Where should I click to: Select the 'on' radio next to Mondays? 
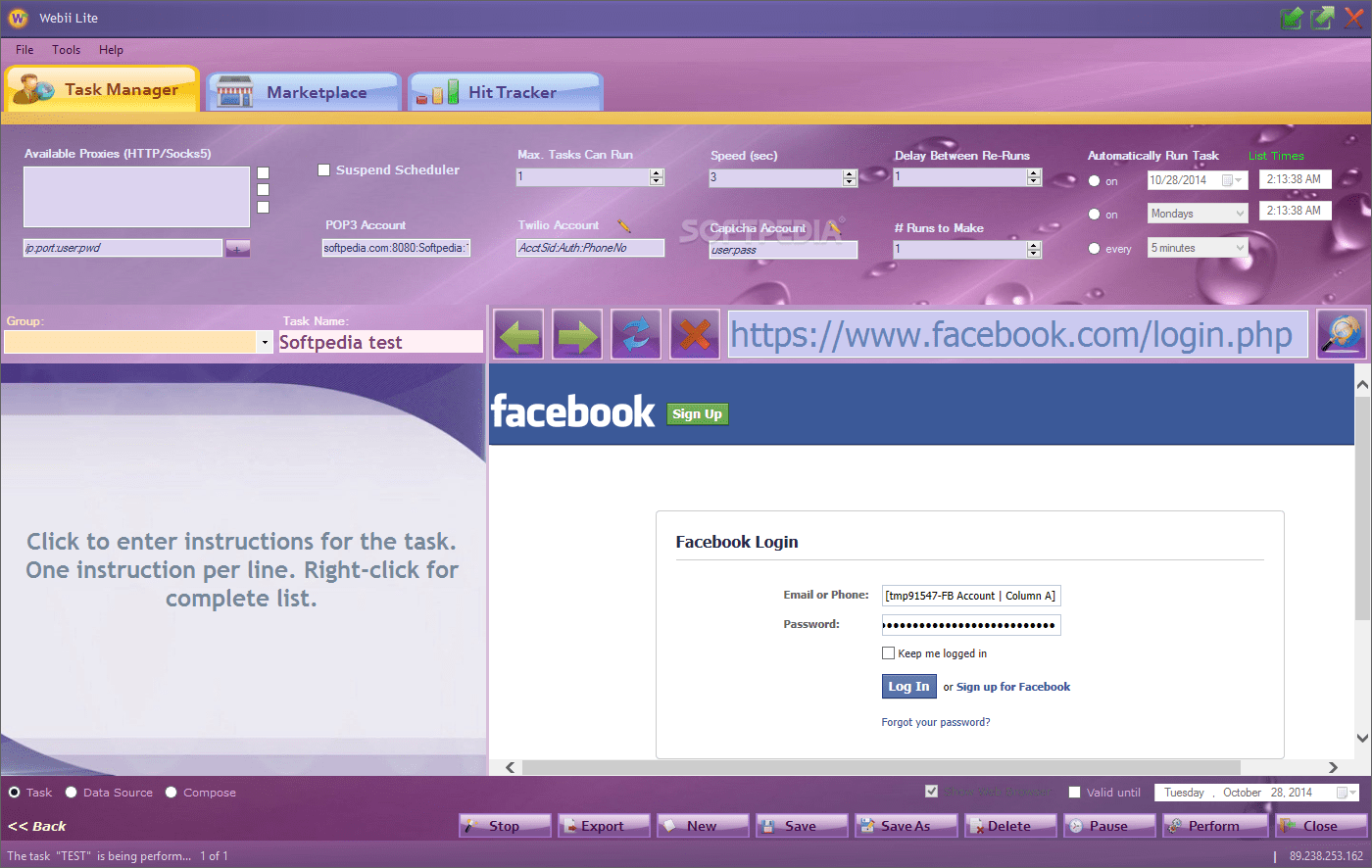click(1094, 214)
